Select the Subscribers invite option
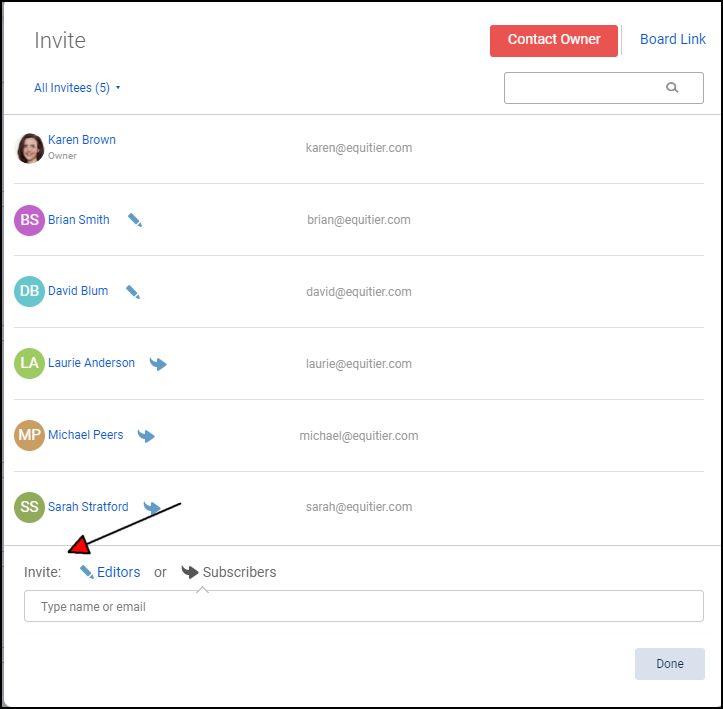 (x=229, y=572)
